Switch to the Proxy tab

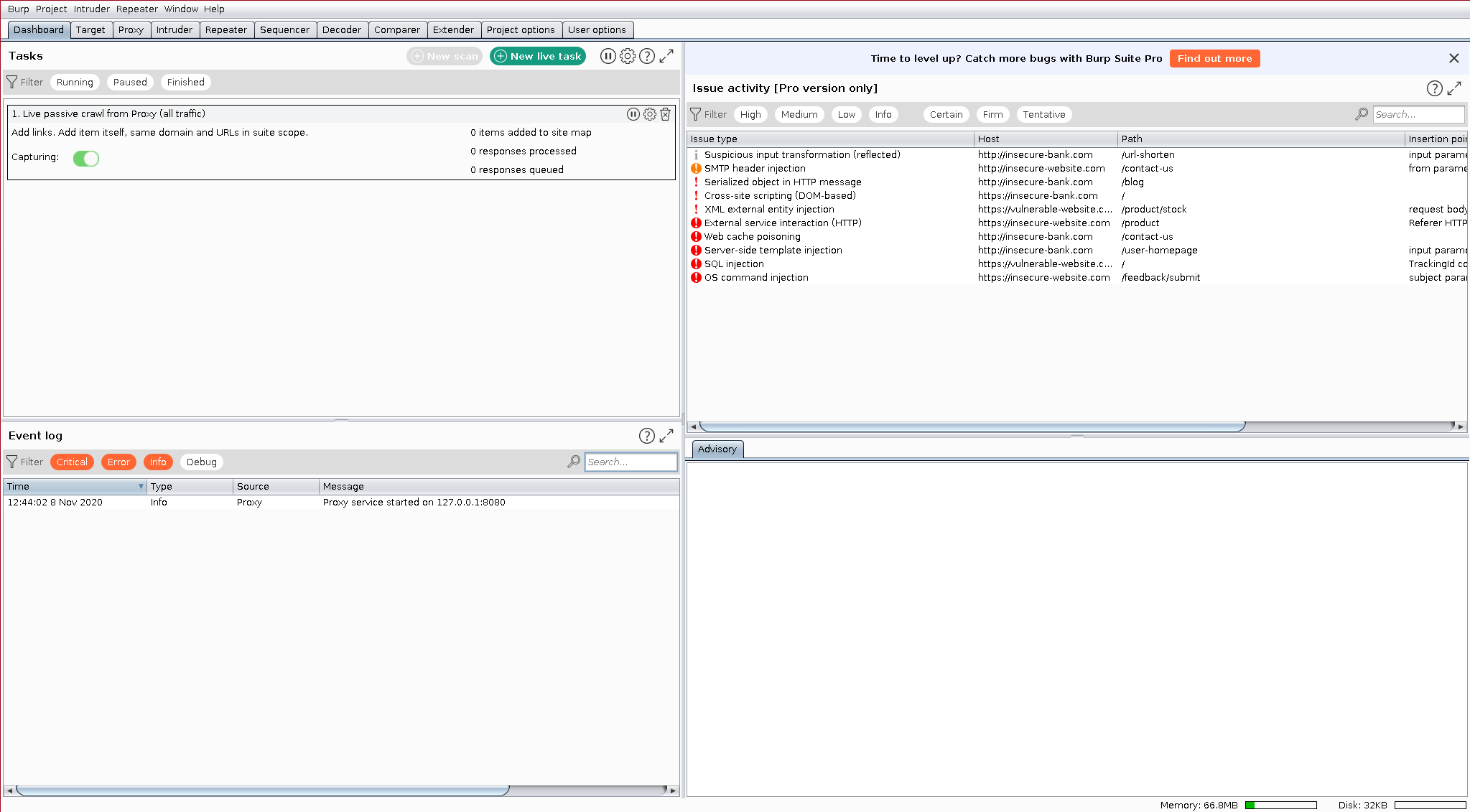(x=131, y=30)
